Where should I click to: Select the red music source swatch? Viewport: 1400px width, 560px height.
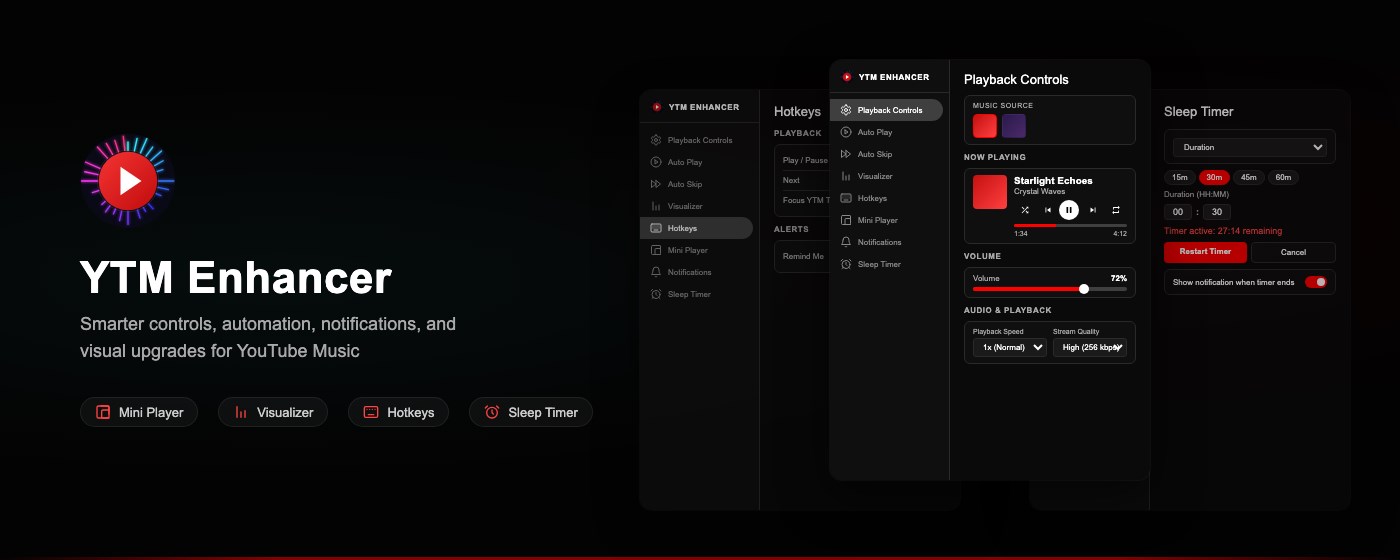(985, 126)
